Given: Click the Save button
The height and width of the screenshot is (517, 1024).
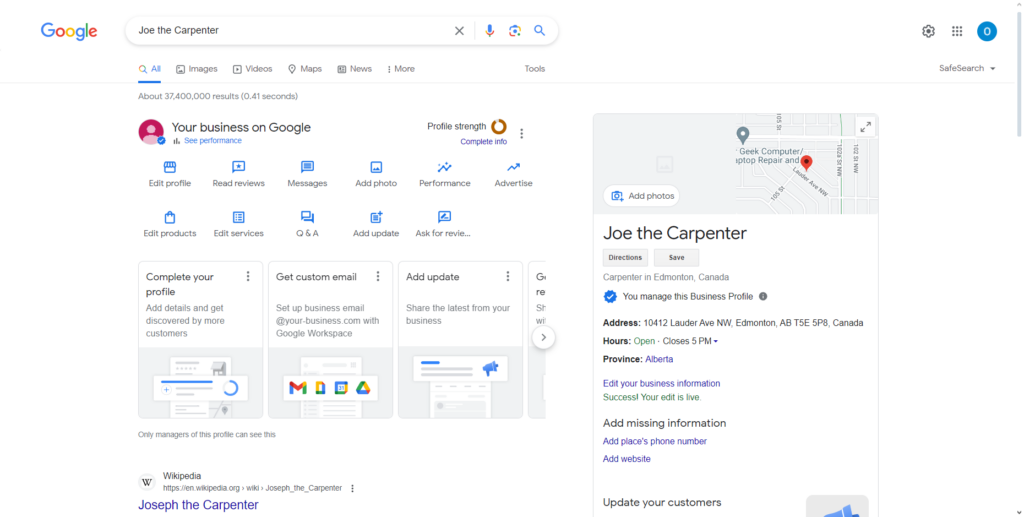Looking at the screenshot, I should pyautogui.click(x=677, y=257).
